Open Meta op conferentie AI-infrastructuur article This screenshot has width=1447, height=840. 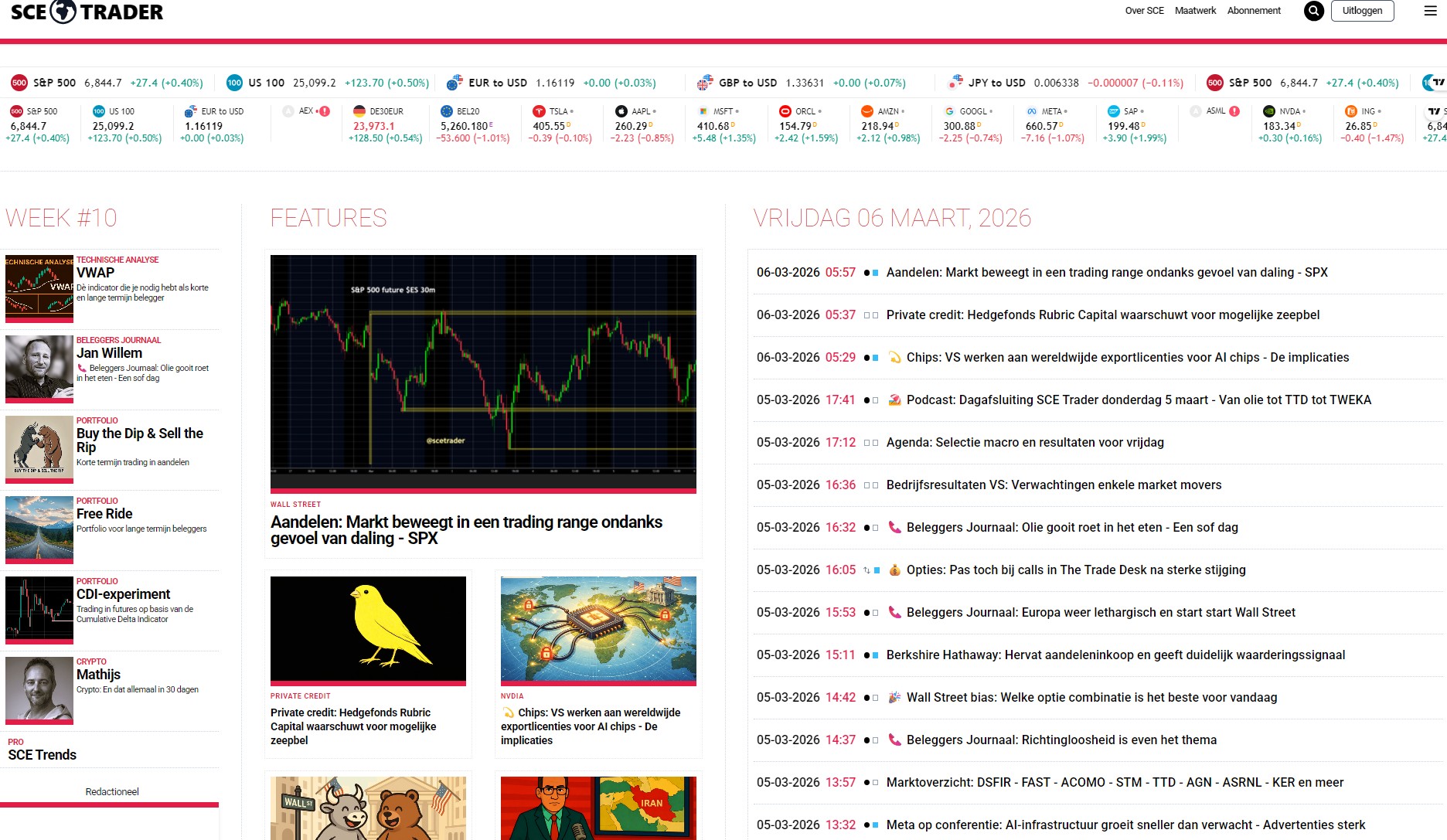pyautogui.click(x=1125, y=825)
